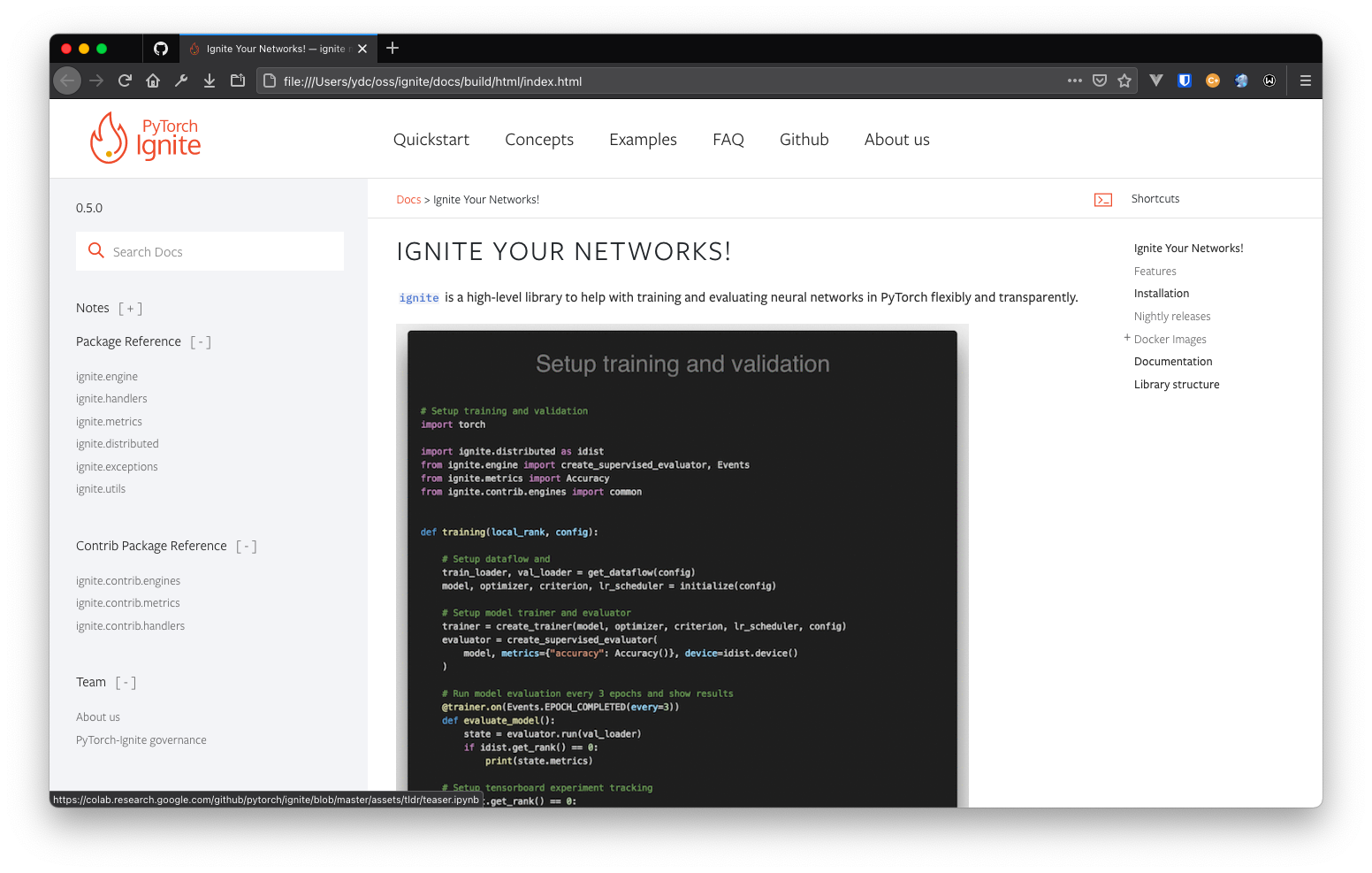Open a new browser tab
The width and height of the screenshot is (1372, 873).
point(393,48)
